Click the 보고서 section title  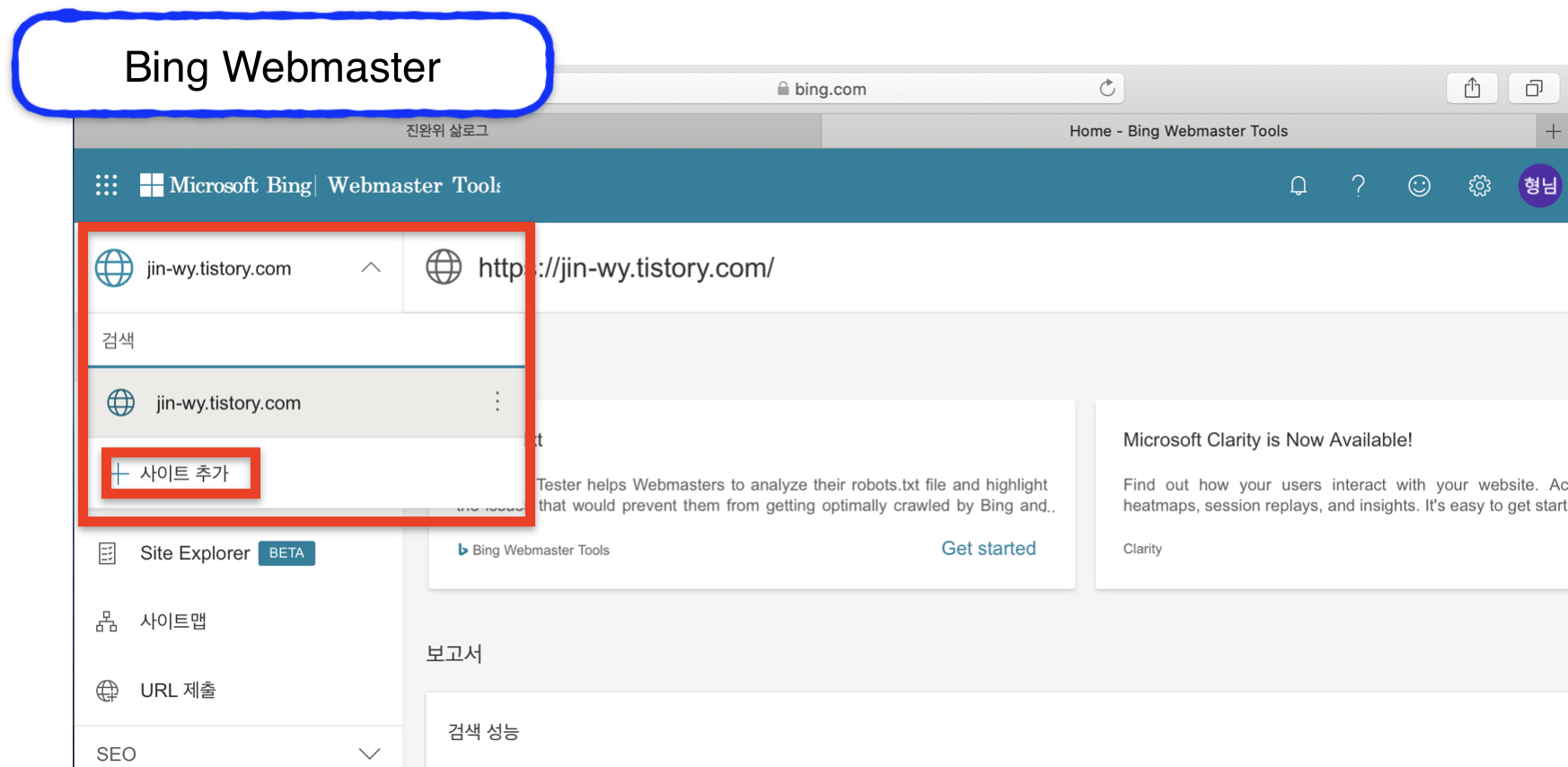[x=454, y=654]
